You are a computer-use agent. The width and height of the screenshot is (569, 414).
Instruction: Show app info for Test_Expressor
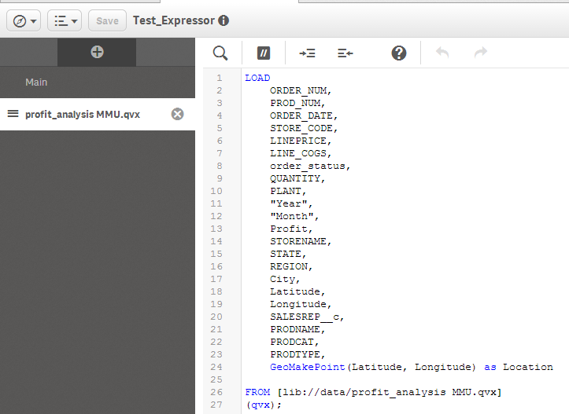point(224,21)
